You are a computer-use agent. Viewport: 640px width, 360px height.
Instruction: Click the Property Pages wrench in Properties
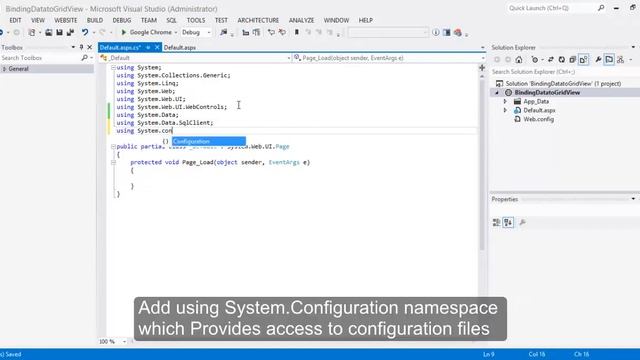(522, 222)
